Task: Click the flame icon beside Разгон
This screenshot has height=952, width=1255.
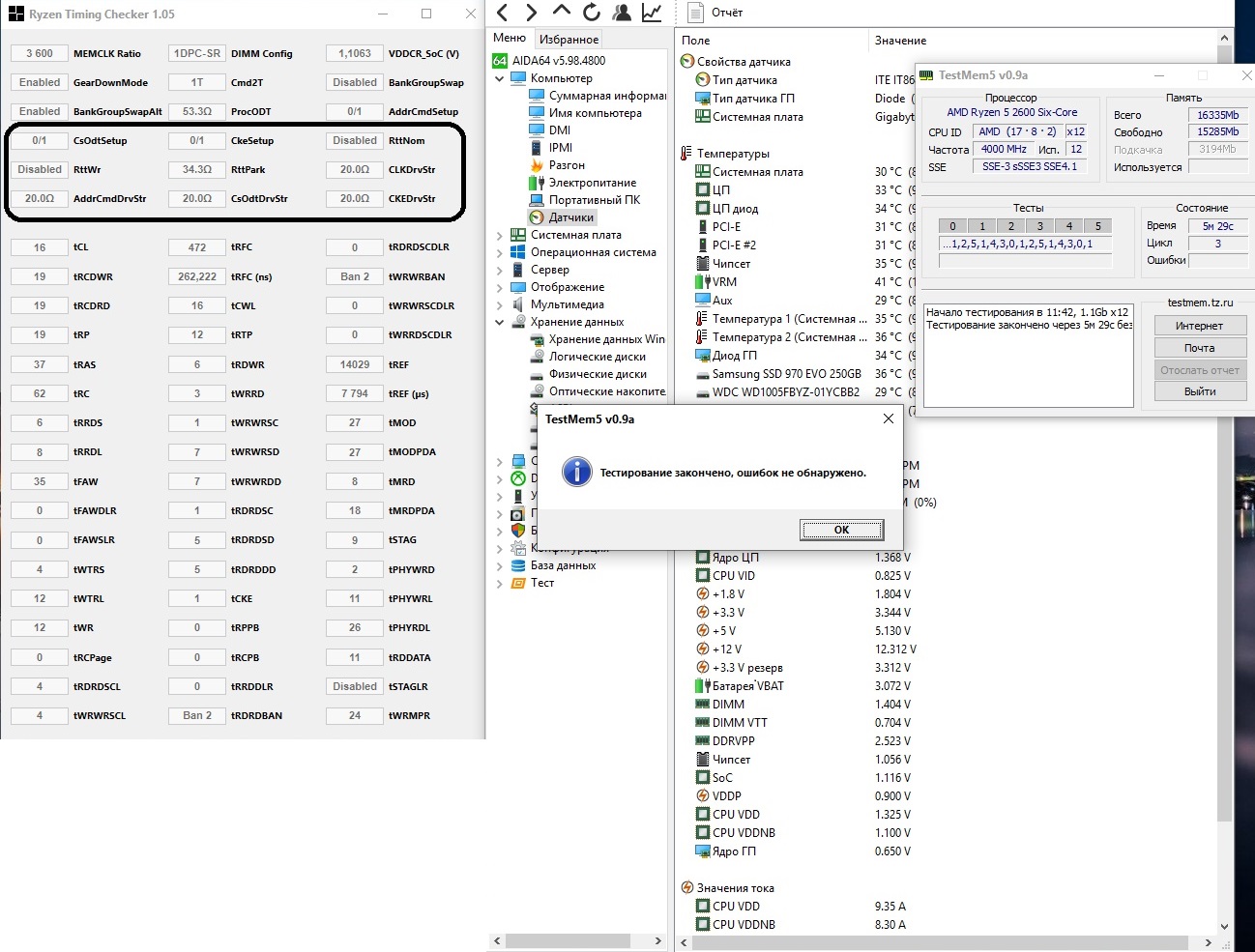Action: pyautogui.click(x=537, y=165)
